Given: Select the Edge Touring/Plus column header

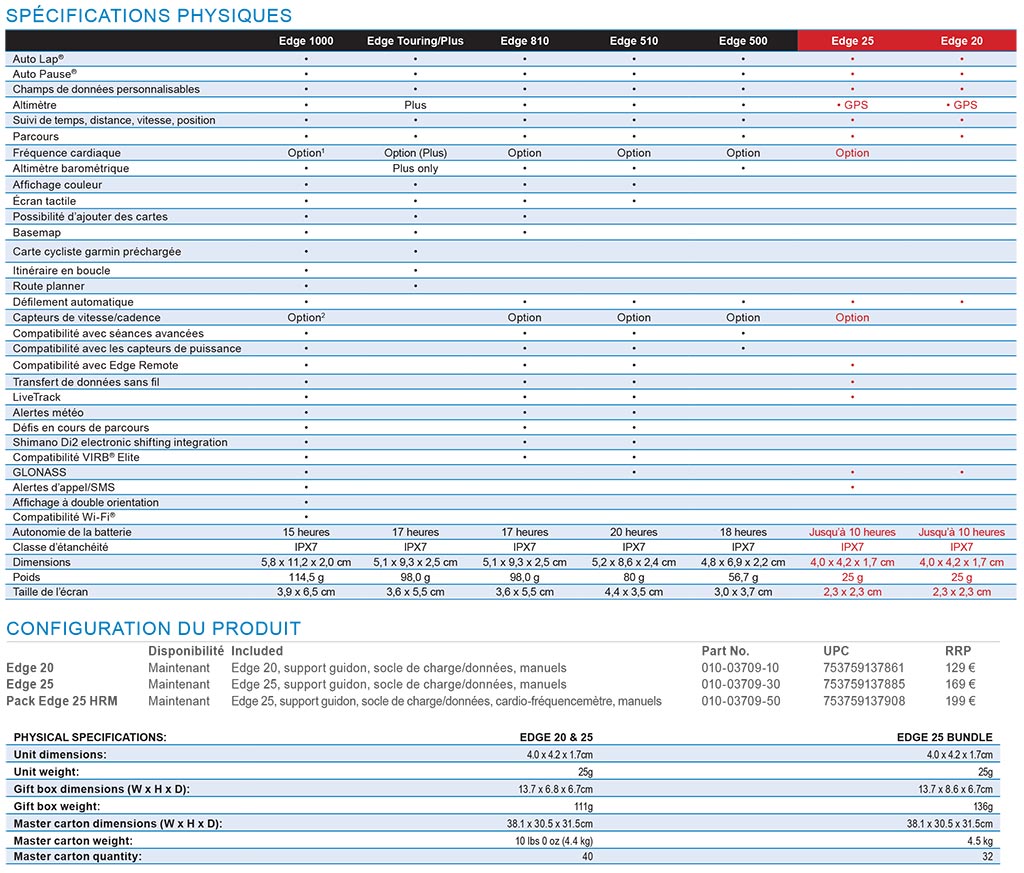Looking at the screenshot, I should click(x=415, y=41).
